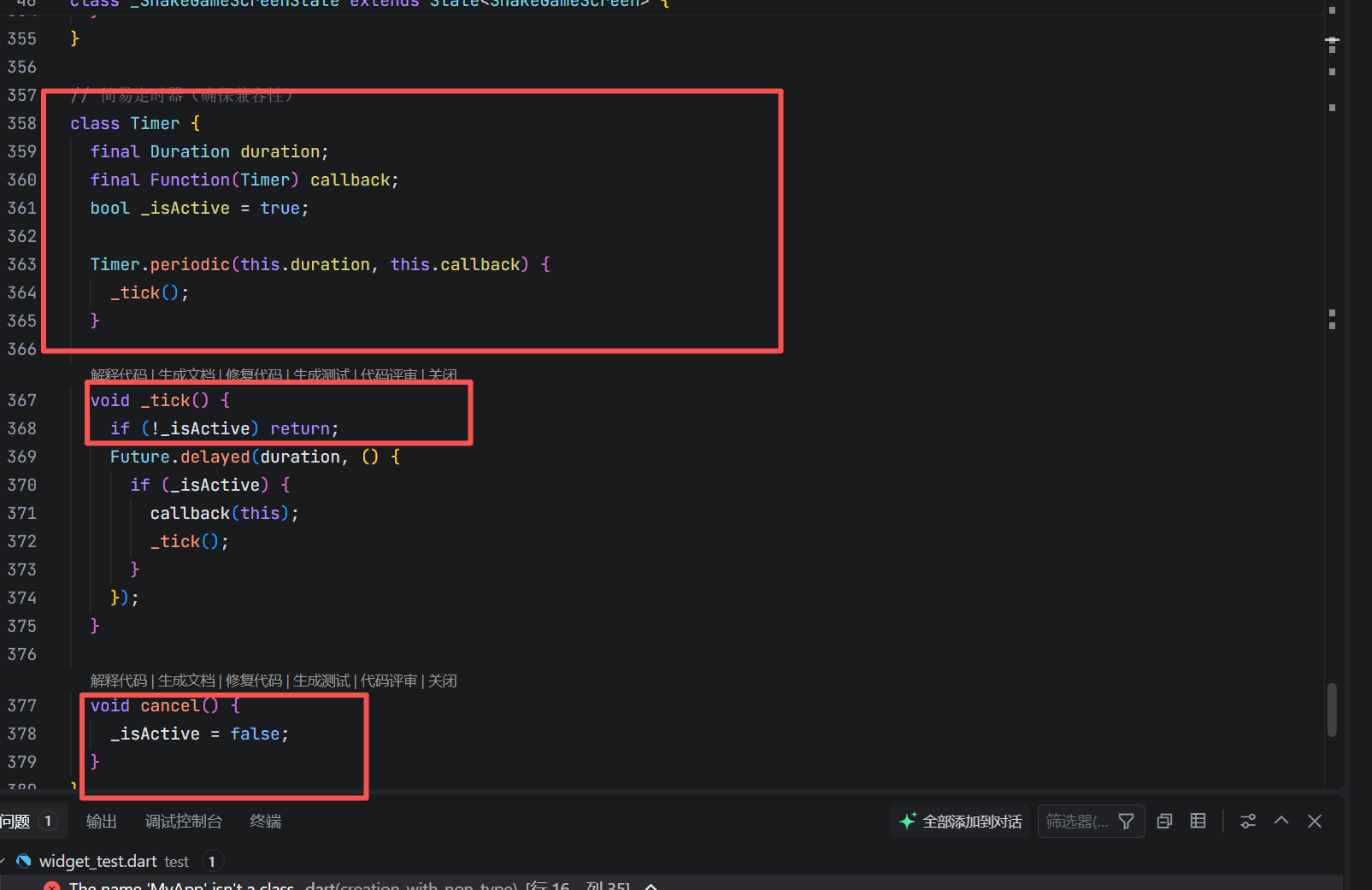
Task: Click 关闭 code lens above void _tick()
Action: (443, 374)
